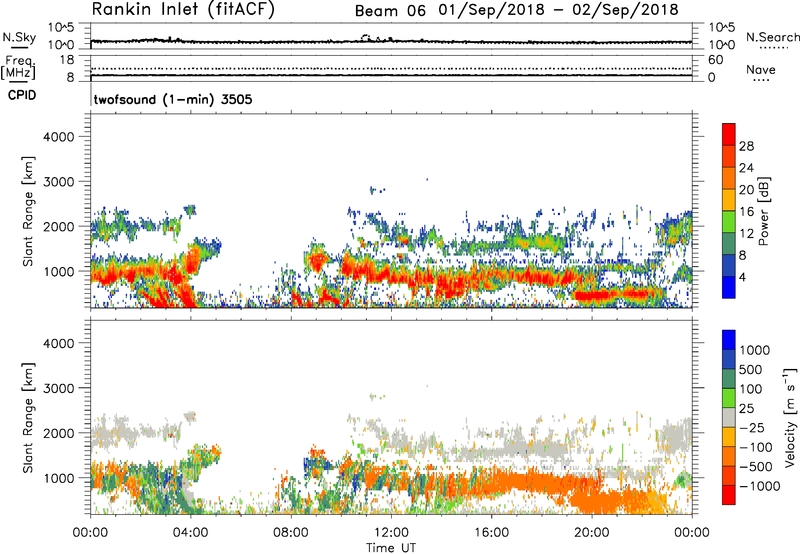
Task: Pick the orange -500 to -100 Velocity segment
Action: (729, 457)
